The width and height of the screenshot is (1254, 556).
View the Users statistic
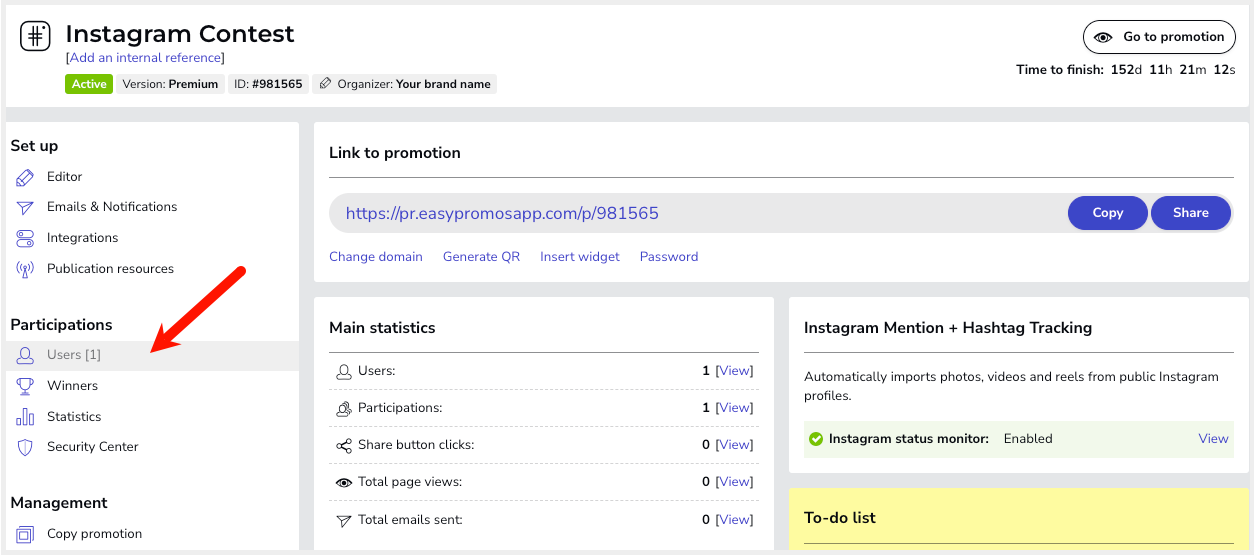point(734,371)
